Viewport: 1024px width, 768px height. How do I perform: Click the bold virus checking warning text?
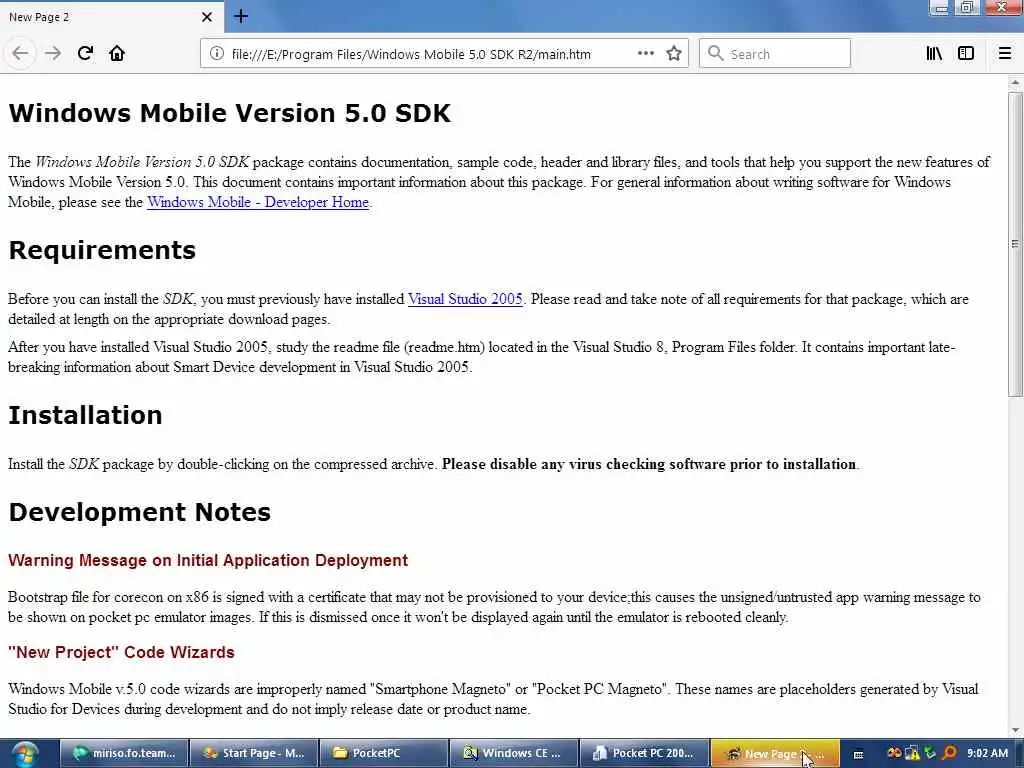coord(648,464)
